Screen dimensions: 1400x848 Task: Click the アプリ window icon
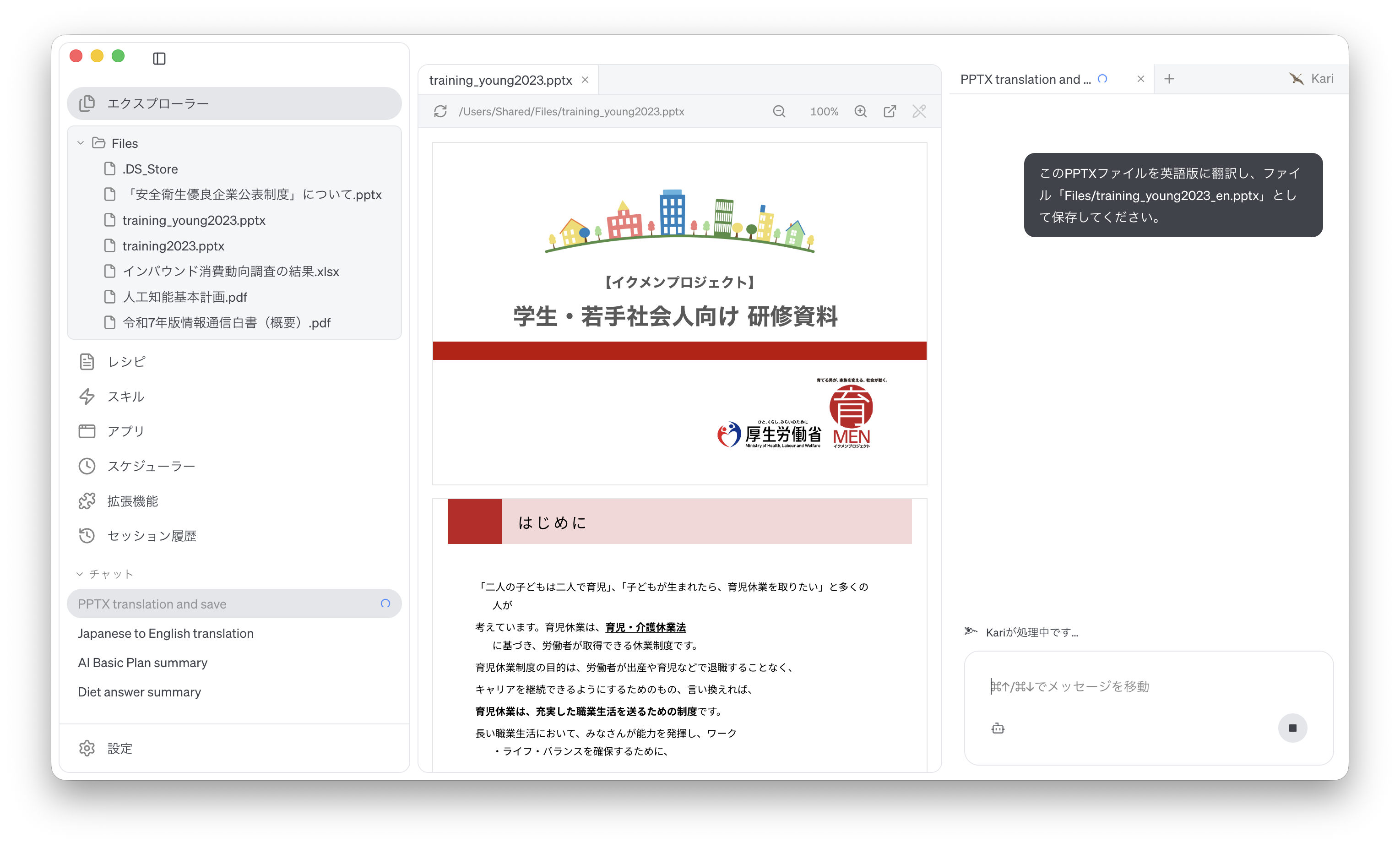point(87,431)
